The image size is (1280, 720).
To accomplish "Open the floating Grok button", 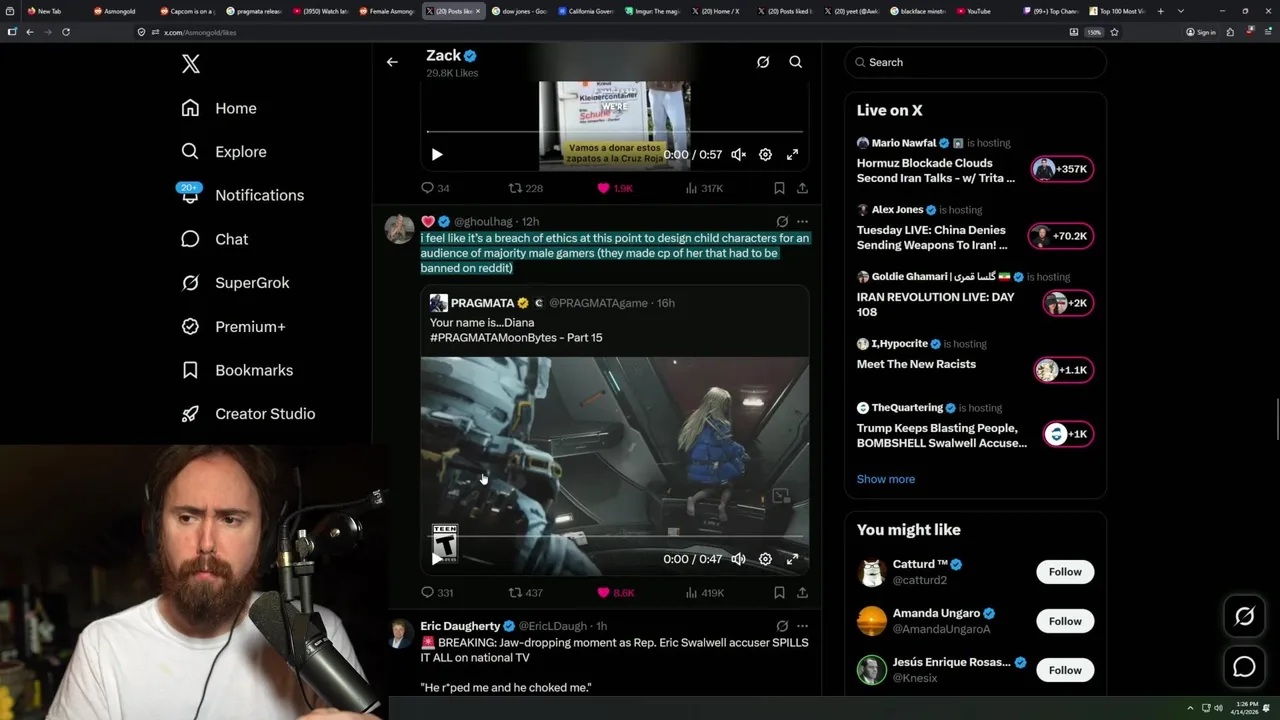I will (x=1244, y=617).
